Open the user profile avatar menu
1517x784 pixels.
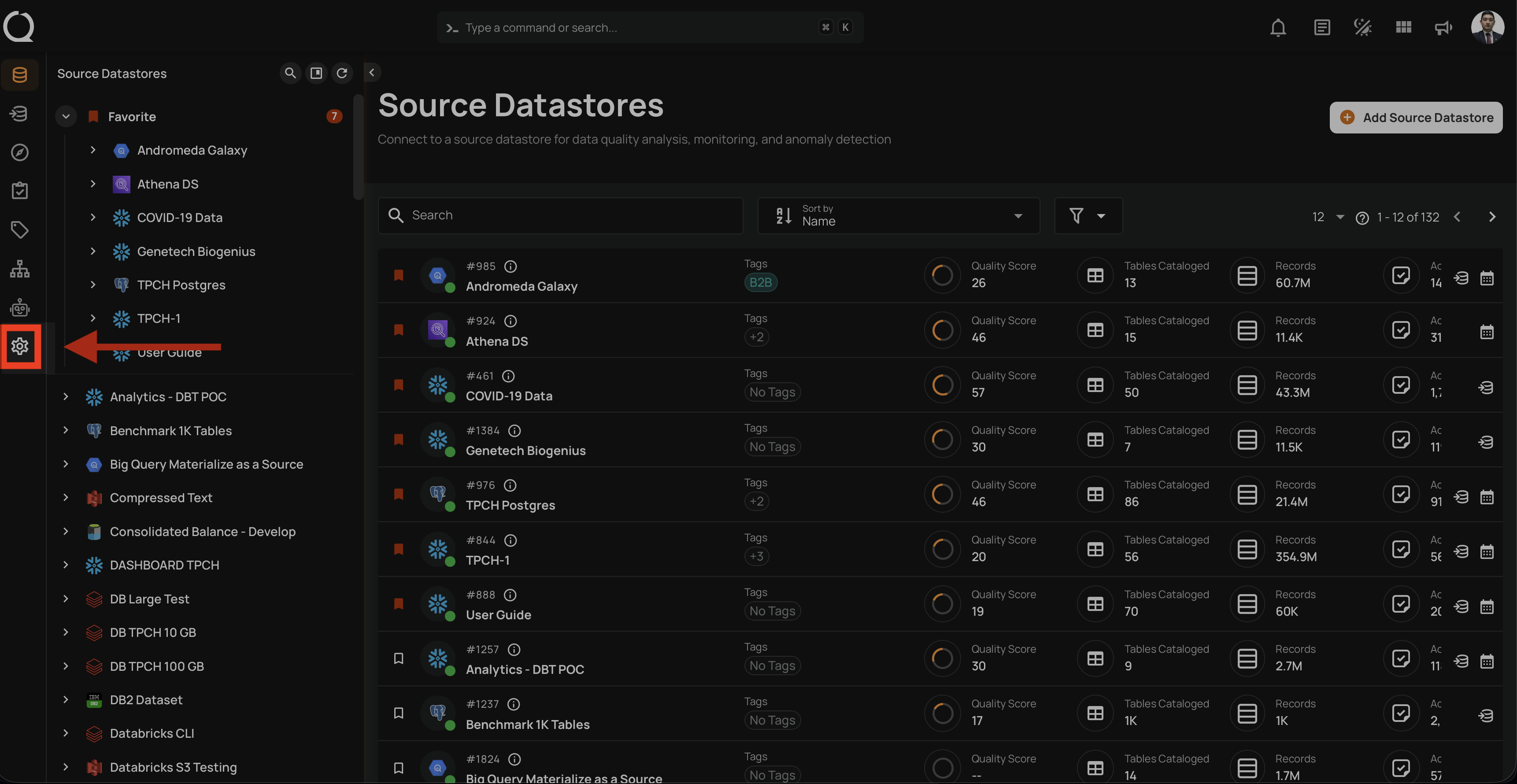click(x=1487, y=27)
